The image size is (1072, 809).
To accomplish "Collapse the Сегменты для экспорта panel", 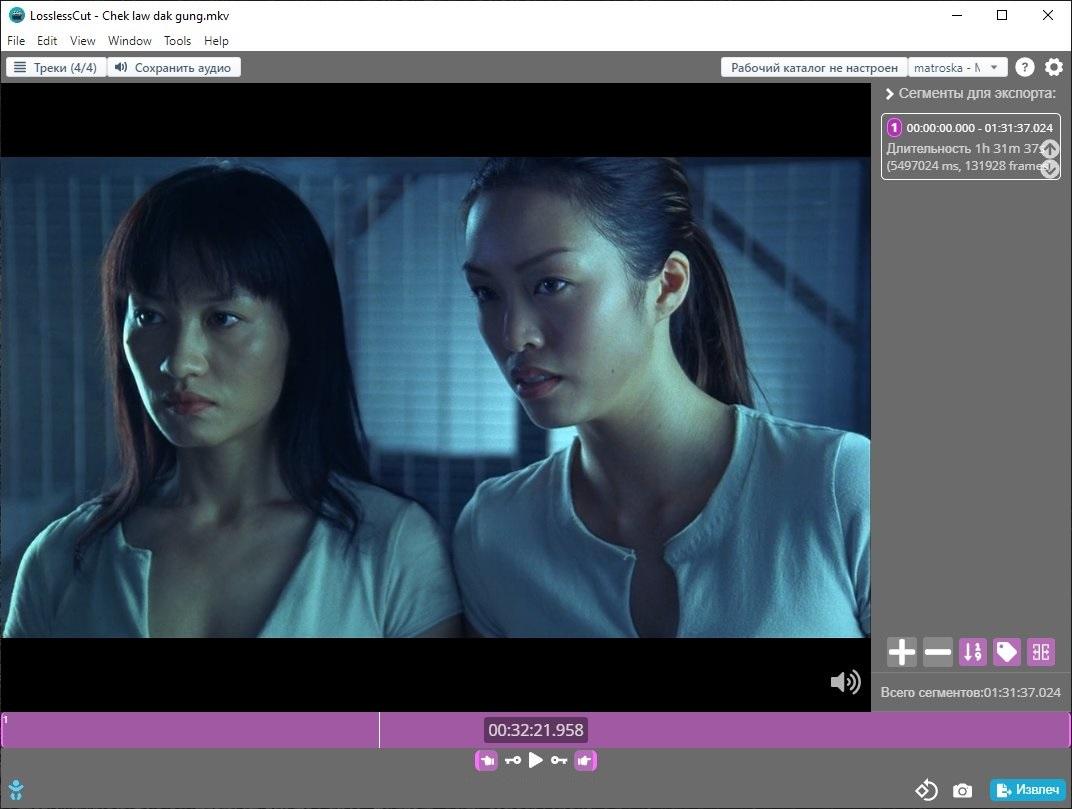I will coord(889,94).
